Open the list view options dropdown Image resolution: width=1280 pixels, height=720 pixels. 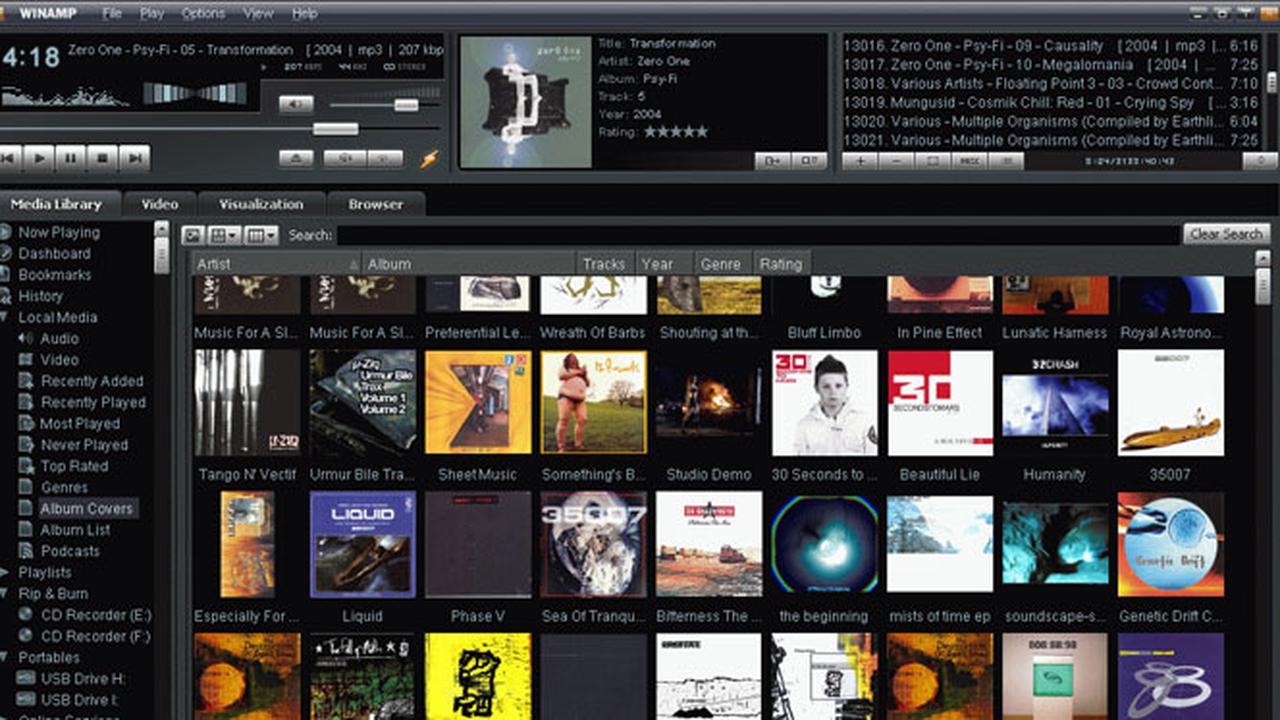[271, 235]
